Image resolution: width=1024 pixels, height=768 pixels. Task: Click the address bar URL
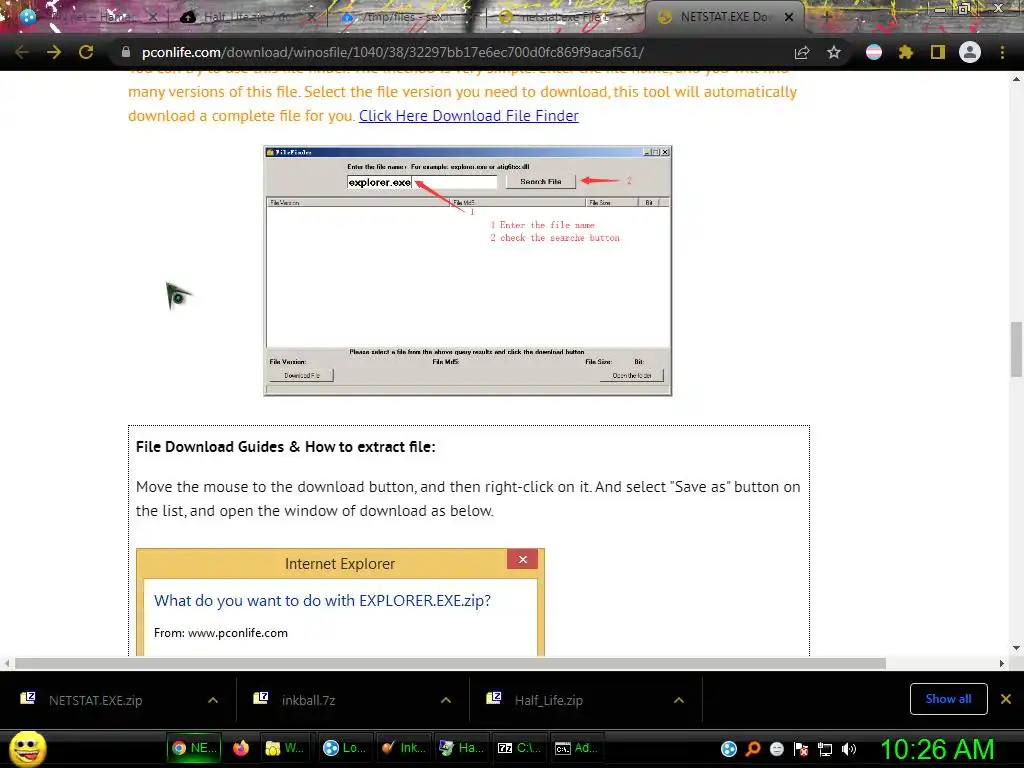coord(392,52)
